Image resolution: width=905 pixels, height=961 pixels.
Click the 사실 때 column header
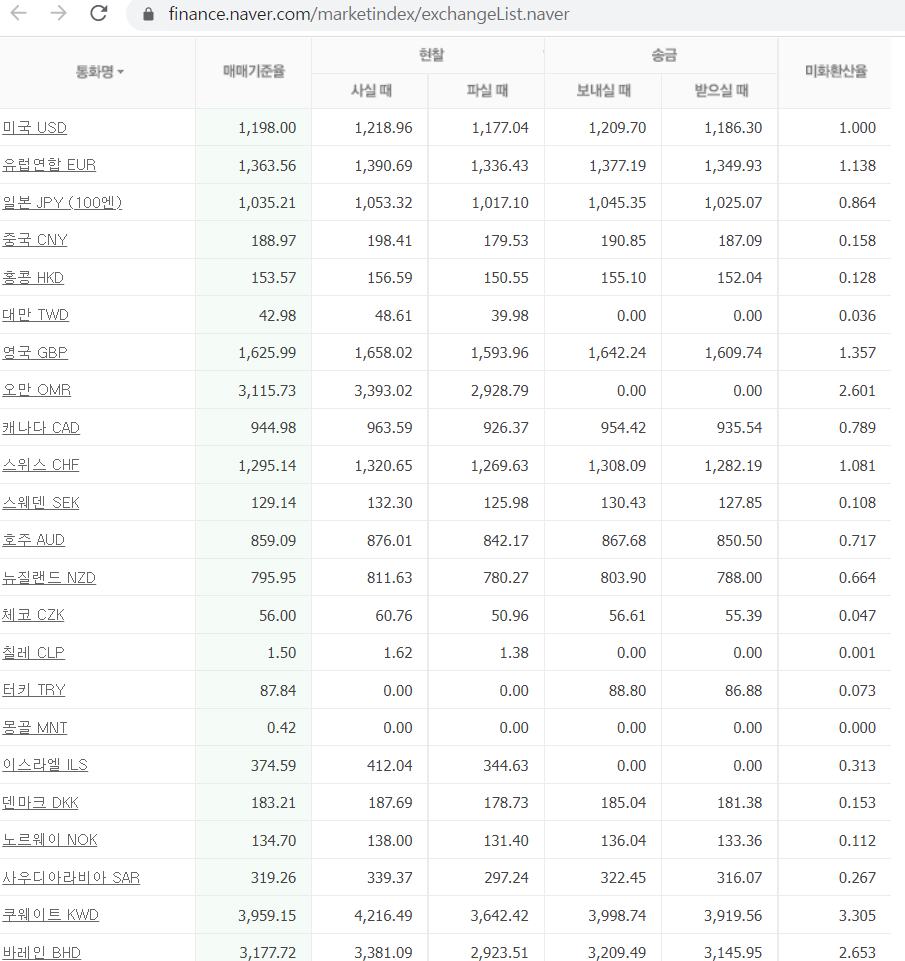(371, 91)
